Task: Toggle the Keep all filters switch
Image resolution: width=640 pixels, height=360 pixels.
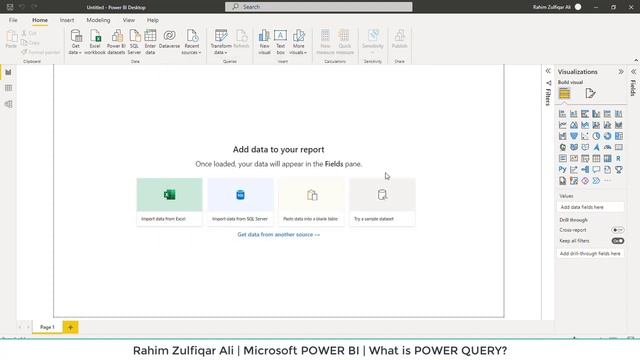Action: 618,241
